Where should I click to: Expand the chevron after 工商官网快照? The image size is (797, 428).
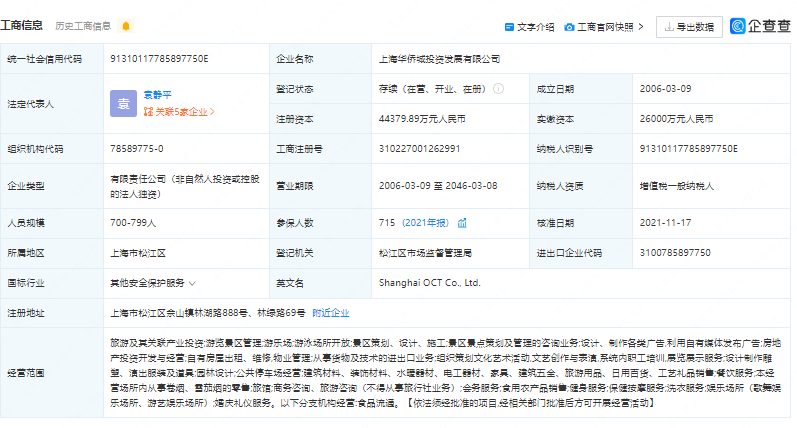coord(640,26)
